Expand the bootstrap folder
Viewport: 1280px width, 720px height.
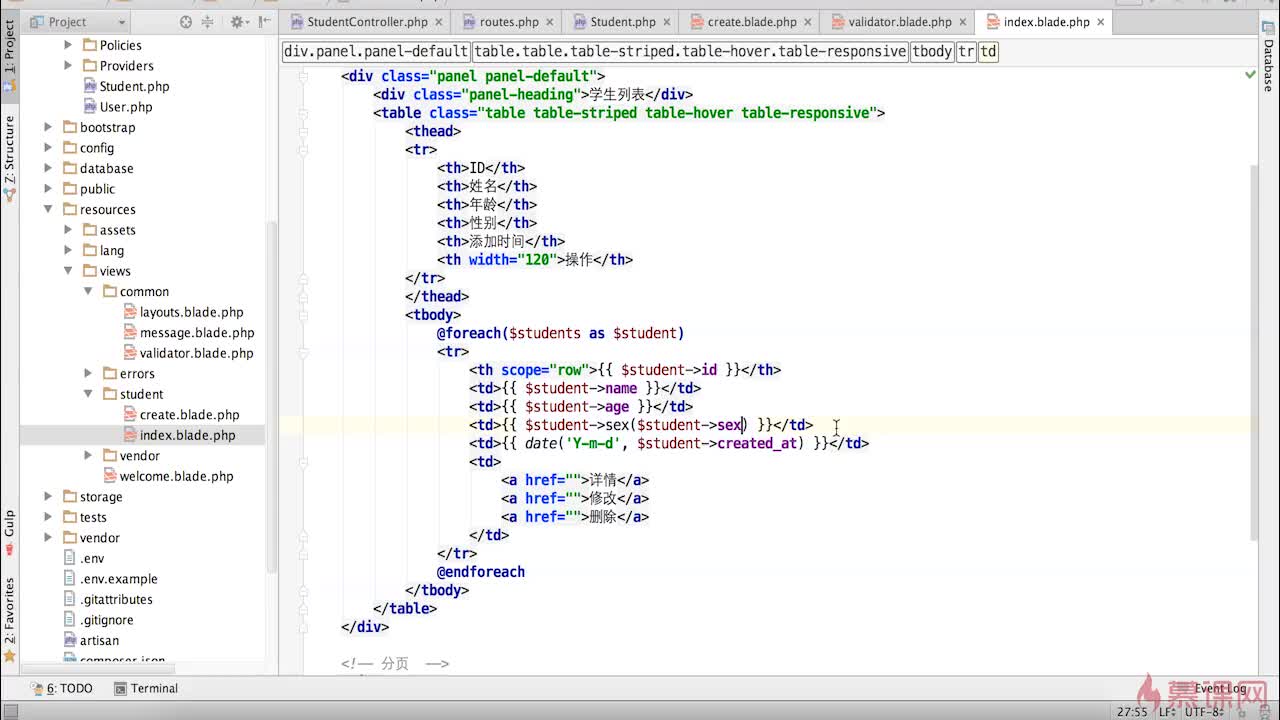pos(48,127)
